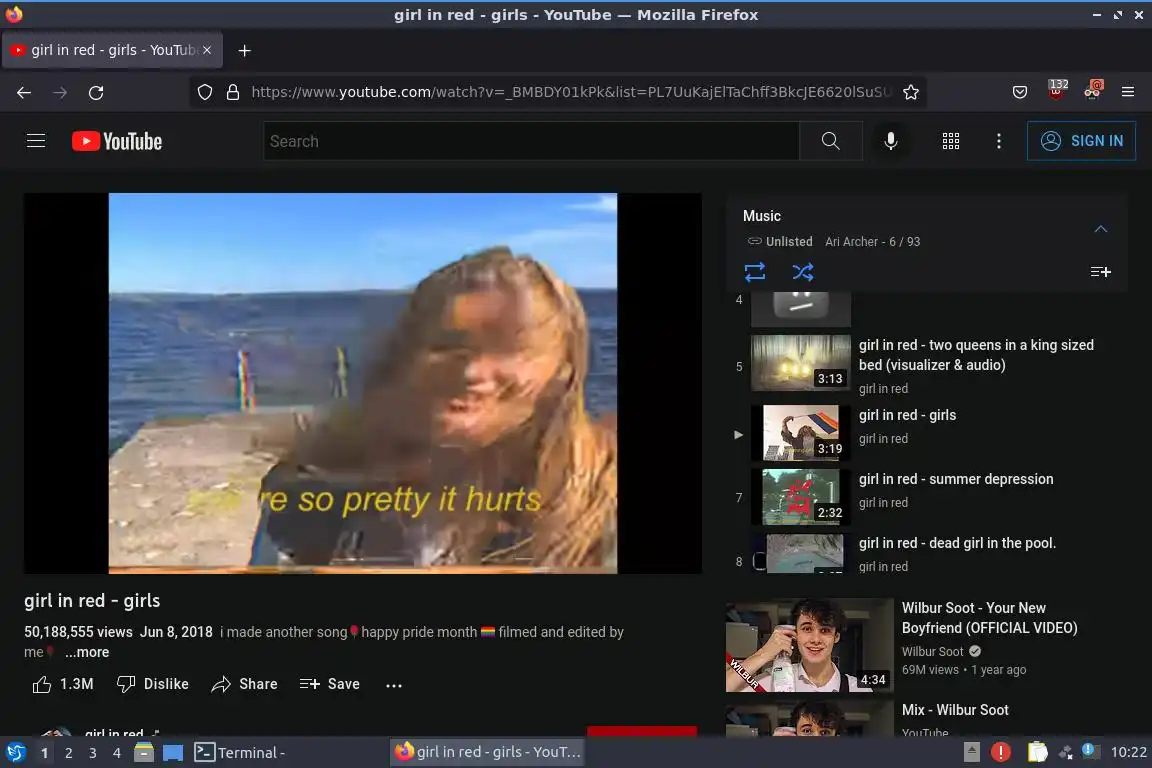Open the YouTube apps grid
This screenshot has height=768, width=1152.
coord(951,141)
